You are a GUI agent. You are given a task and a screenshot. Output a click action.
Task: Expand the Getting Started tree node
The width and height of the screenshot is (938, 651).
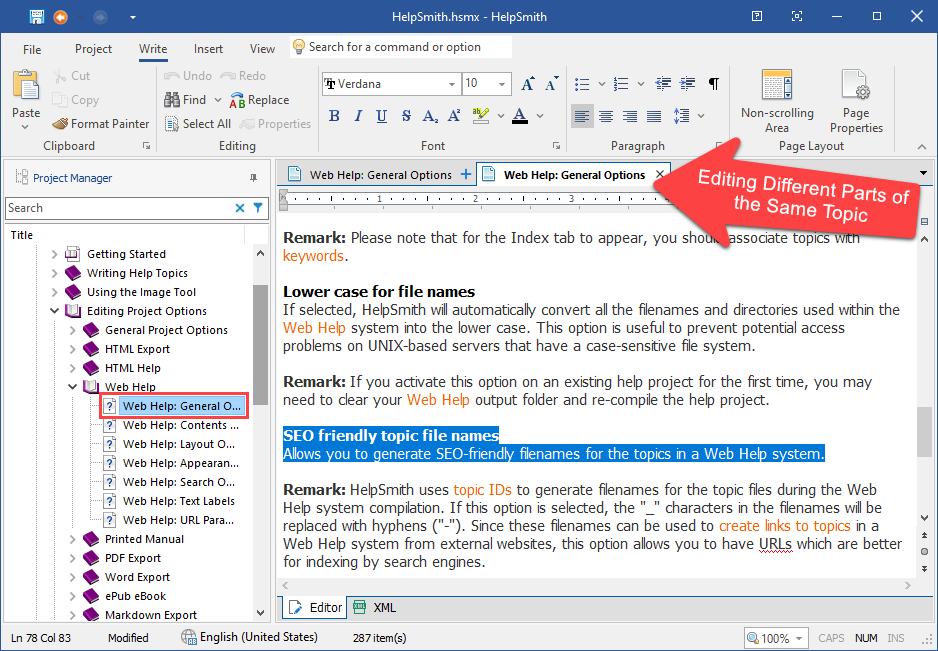point(54,254)
